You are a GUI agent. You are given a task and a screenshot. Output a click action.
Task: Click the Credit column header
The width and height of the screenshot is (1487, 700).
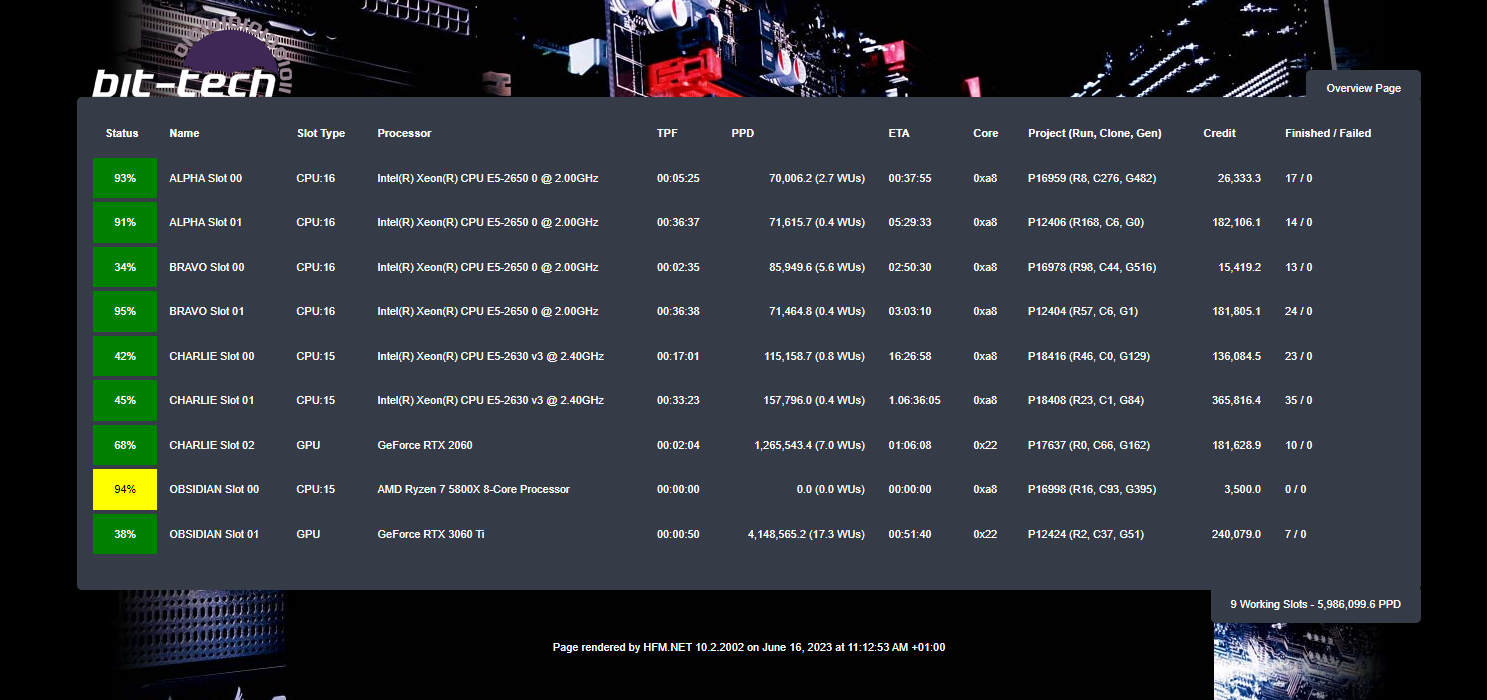(x=1219, y=133)
